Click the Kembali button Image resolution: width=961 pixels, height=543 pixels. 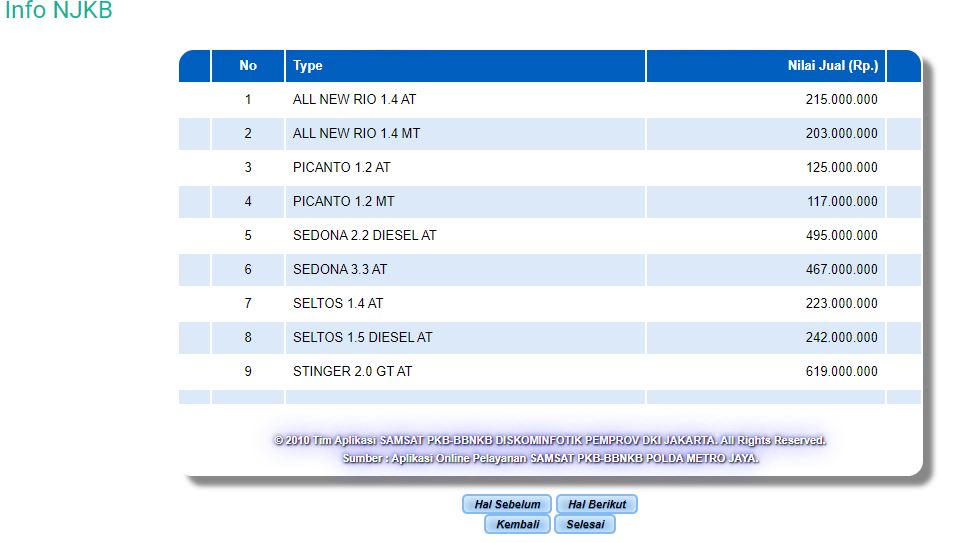(517, 524)
